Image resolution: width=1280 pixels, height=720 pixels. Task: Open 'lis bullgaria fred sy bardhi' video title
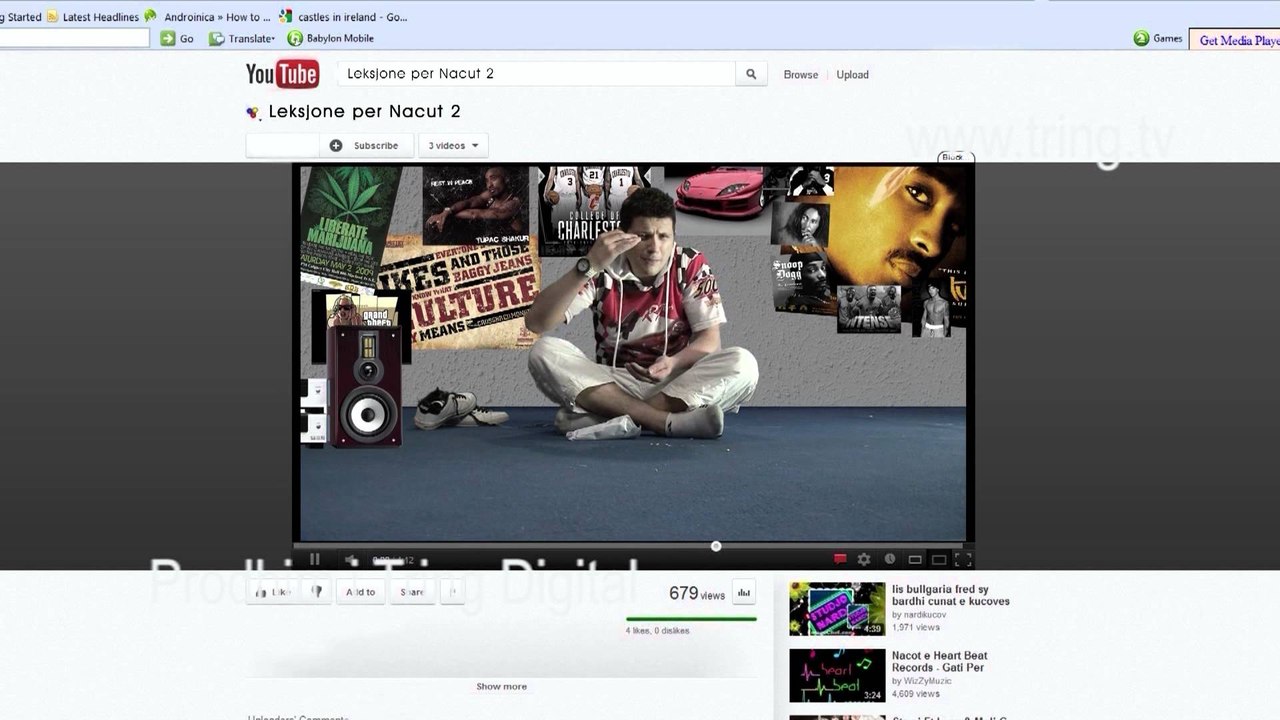951,595
